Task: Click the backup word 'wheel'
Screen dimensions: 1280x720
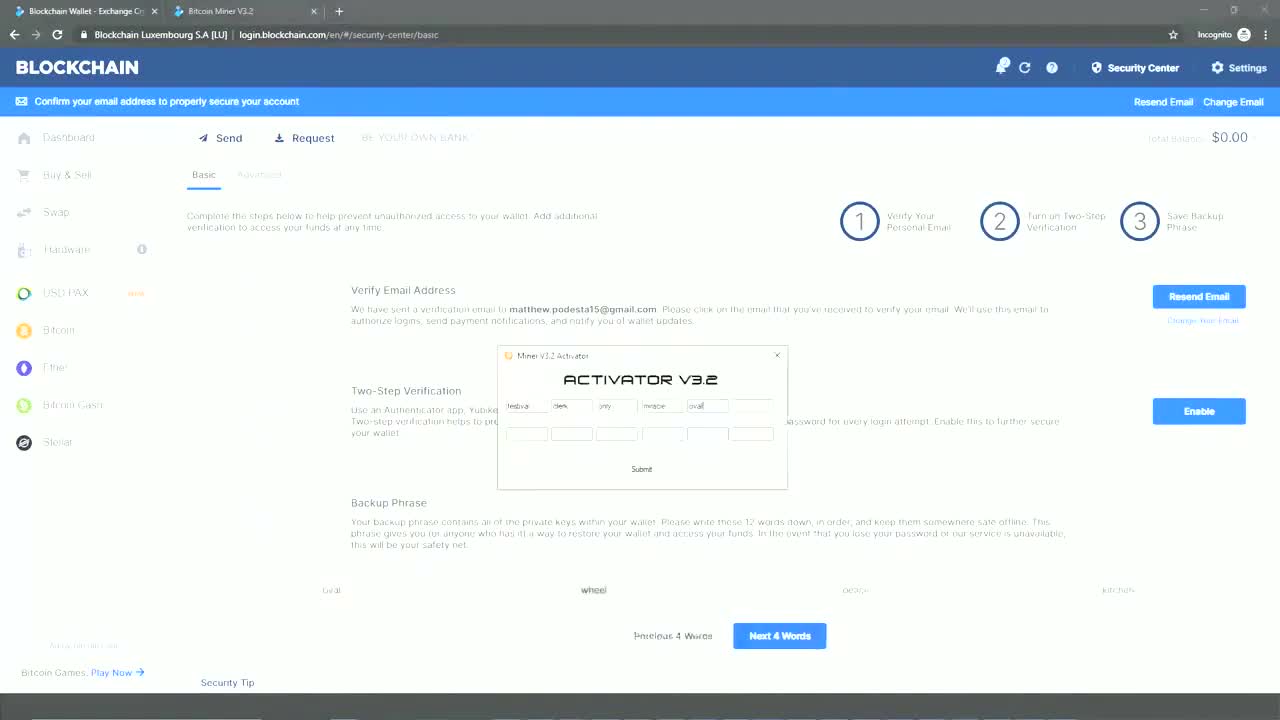Action: click(594, 590)
